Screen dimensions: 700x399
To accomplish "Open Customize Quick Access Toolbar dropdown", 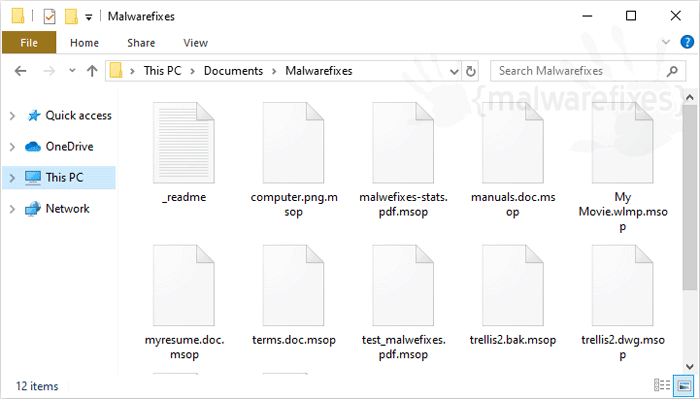I will tap(89, 17).
